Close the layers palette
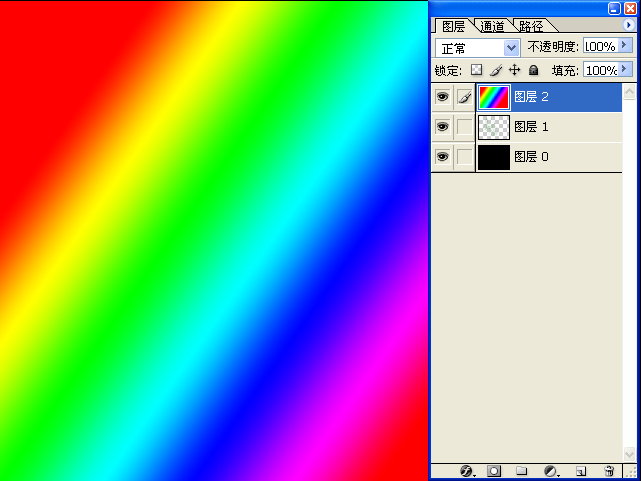Viewport: 641px width, 481px height. [x=630, y=8]
